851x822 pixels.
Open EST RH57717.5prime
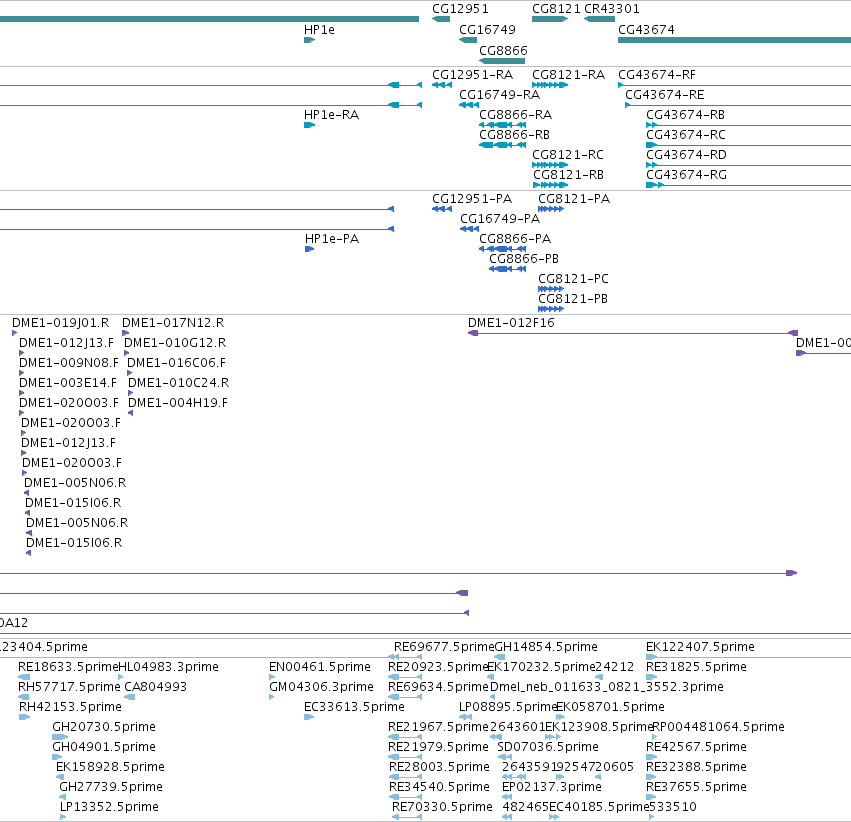click(x=69, y=687)
